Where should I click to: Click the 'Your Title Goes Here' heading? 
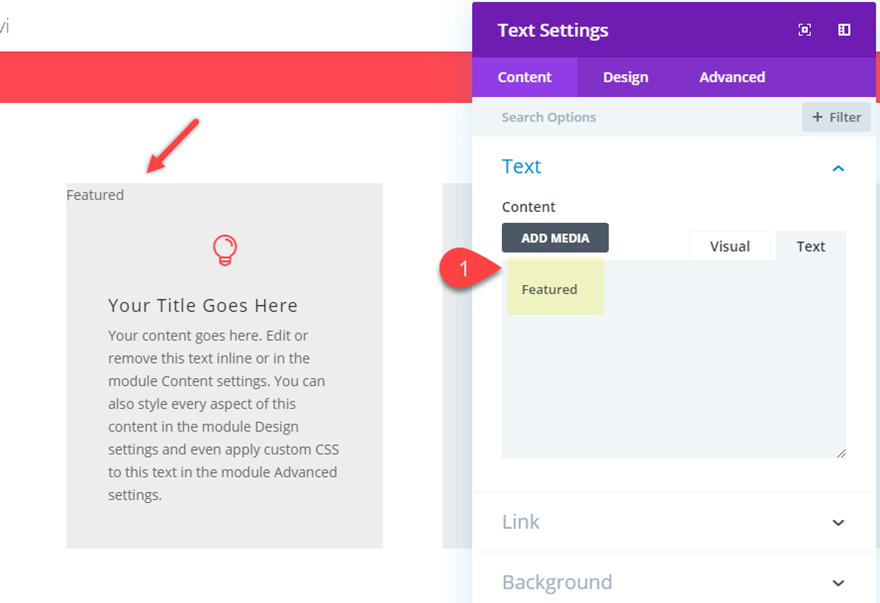[x=203, y=306]
